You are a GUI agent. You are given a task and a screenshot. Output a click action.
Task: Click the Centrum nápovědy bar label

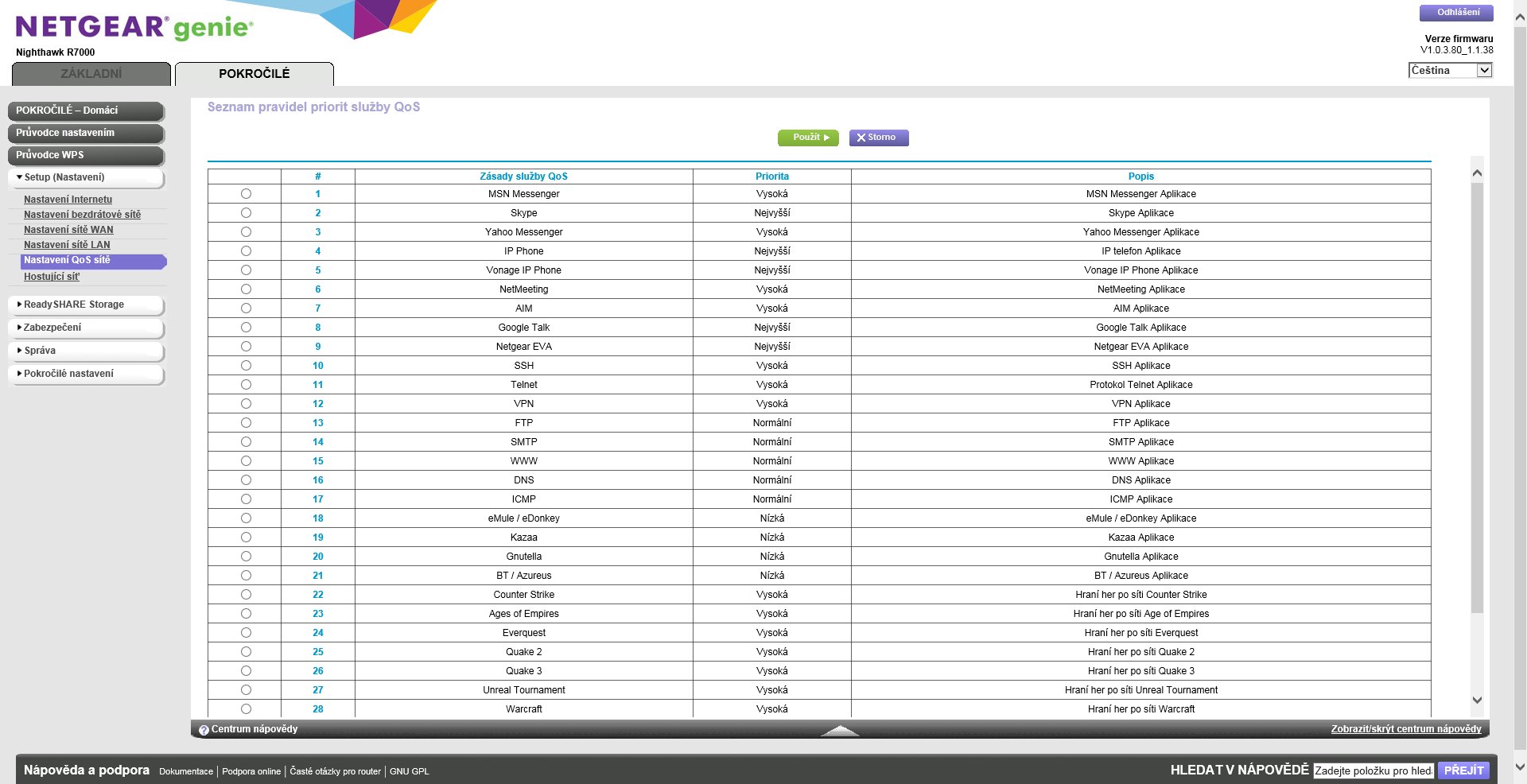254,729
